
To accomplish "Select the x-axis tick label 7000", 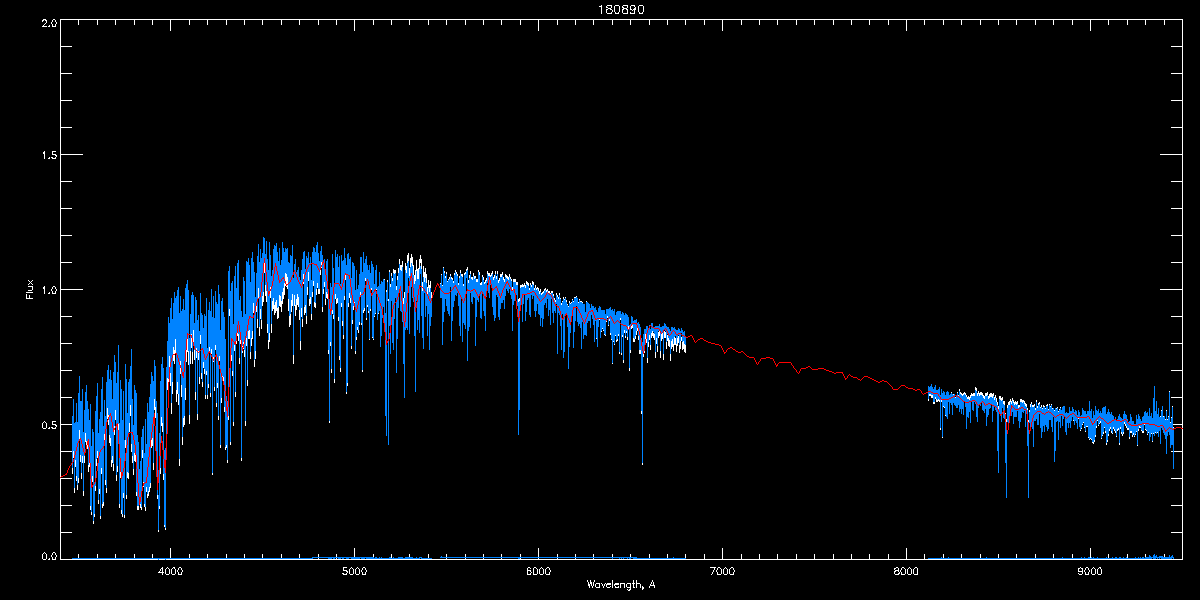I will click(x=722, y=571).
